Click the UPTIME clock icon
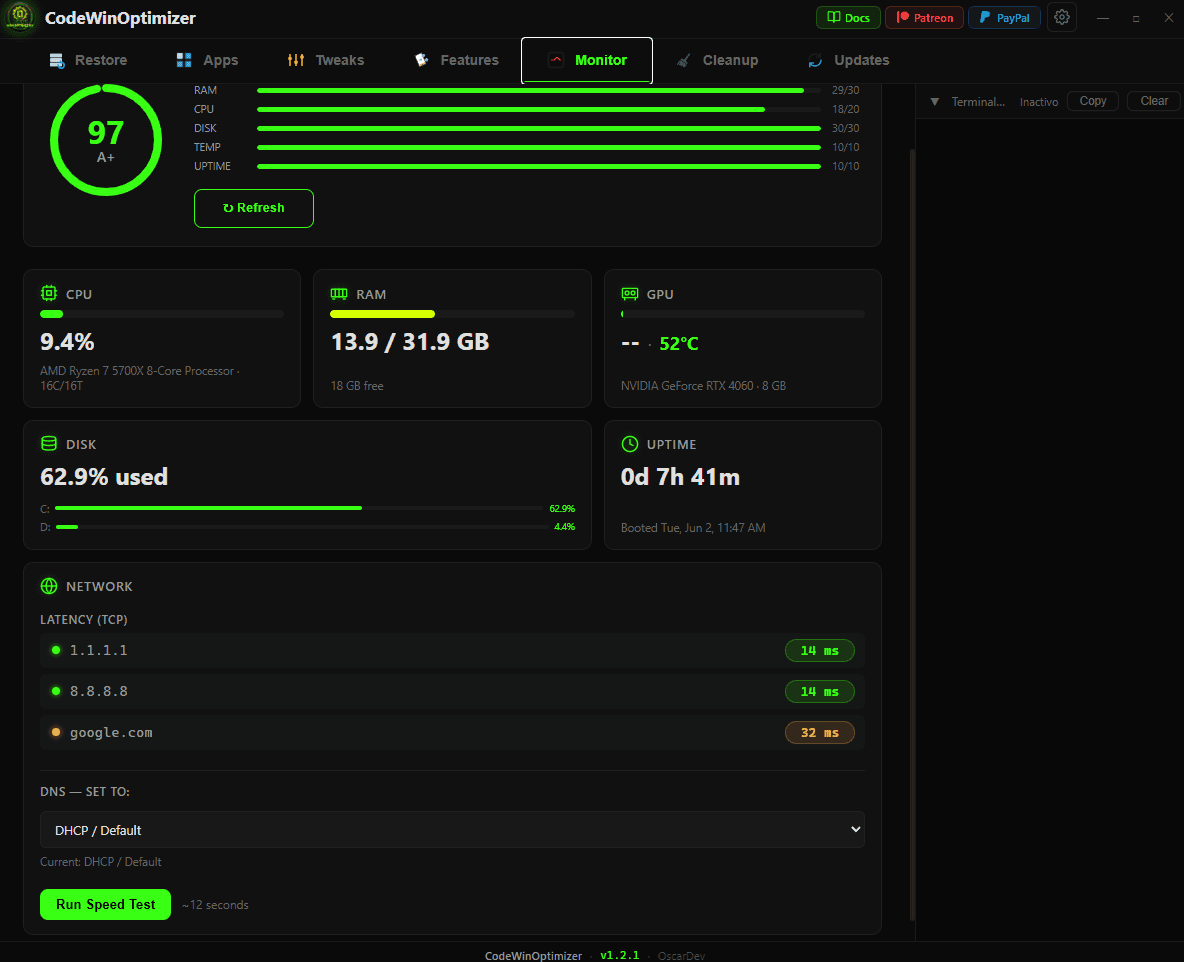The width and height of the screenshot is (1184, 962). pos(630,444)
